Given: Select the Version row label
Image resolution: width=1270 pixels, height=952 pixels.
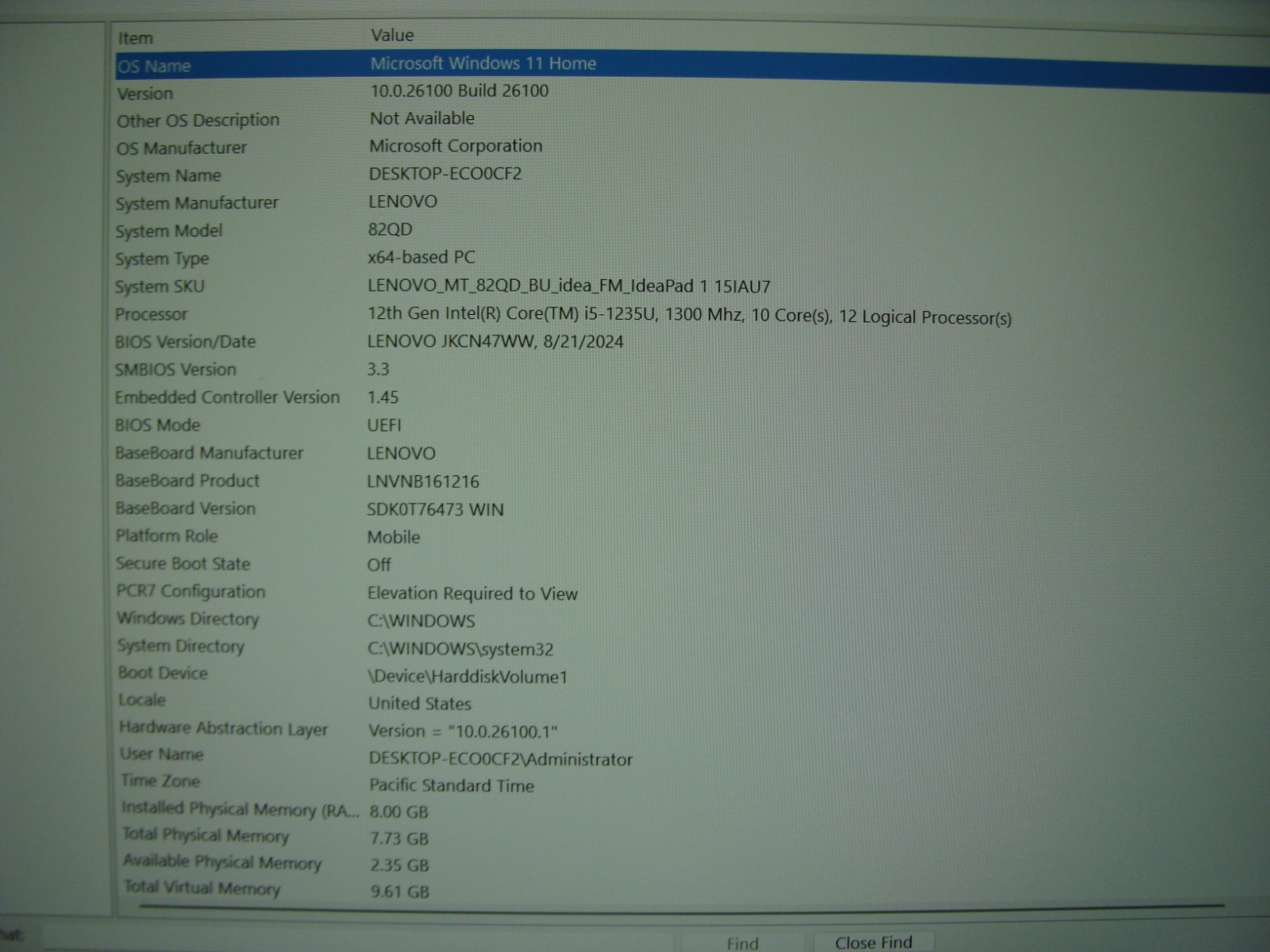Looking at the screenshot, I should (145, 94).
